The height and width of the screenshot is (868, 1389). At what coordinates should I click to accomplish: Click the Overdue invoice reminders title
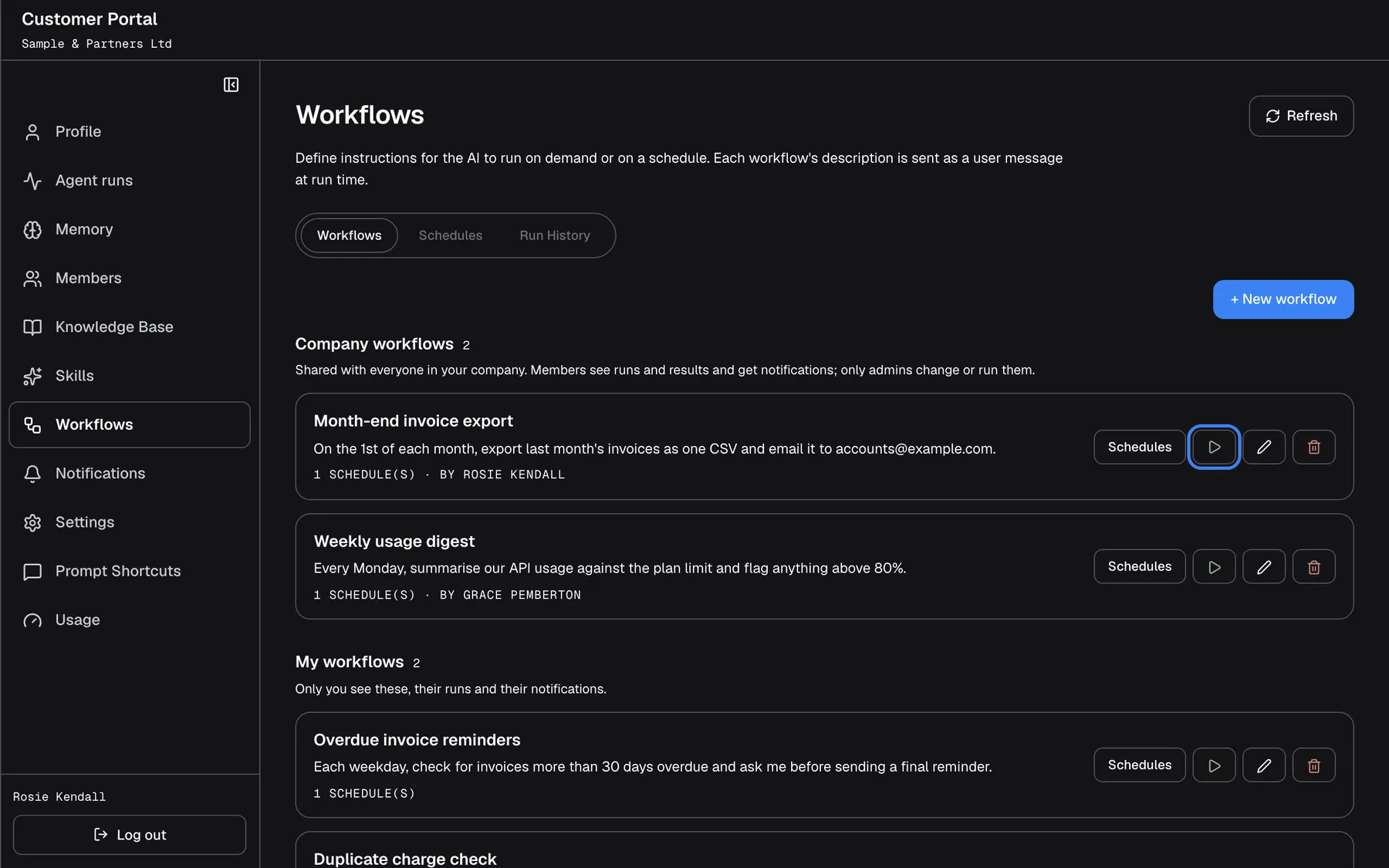(417, 740)
